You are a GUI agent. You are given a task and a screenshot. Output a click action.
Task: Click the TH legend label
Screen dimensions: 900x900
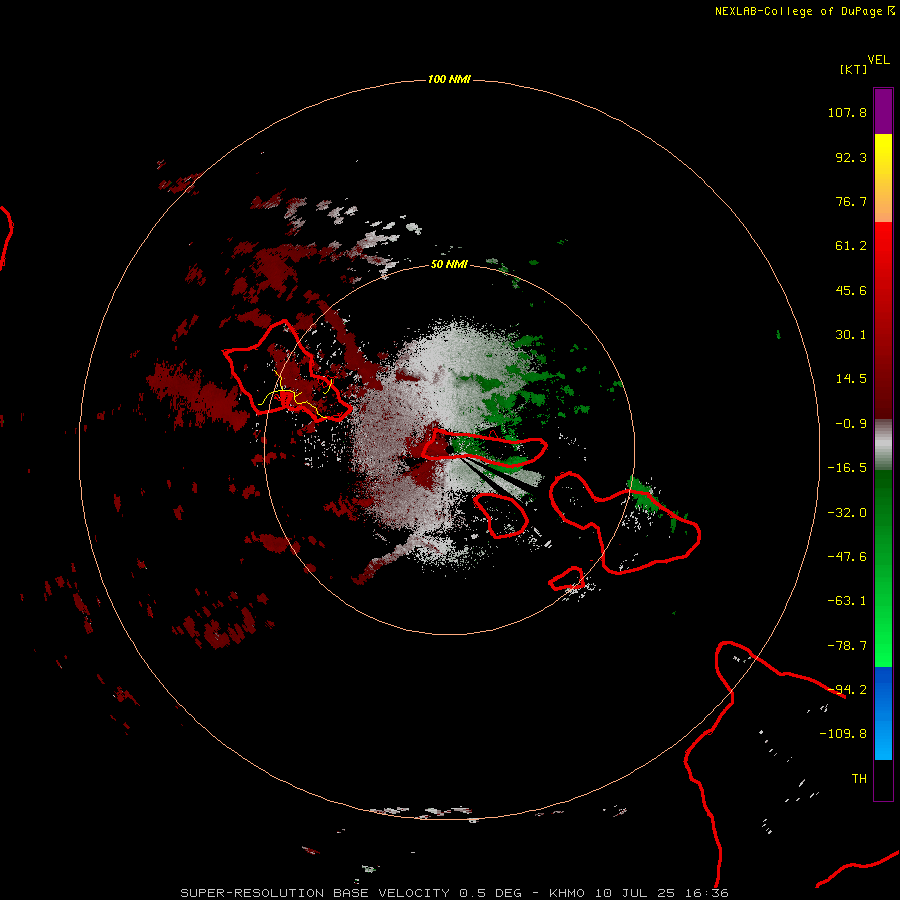point(859,779)
